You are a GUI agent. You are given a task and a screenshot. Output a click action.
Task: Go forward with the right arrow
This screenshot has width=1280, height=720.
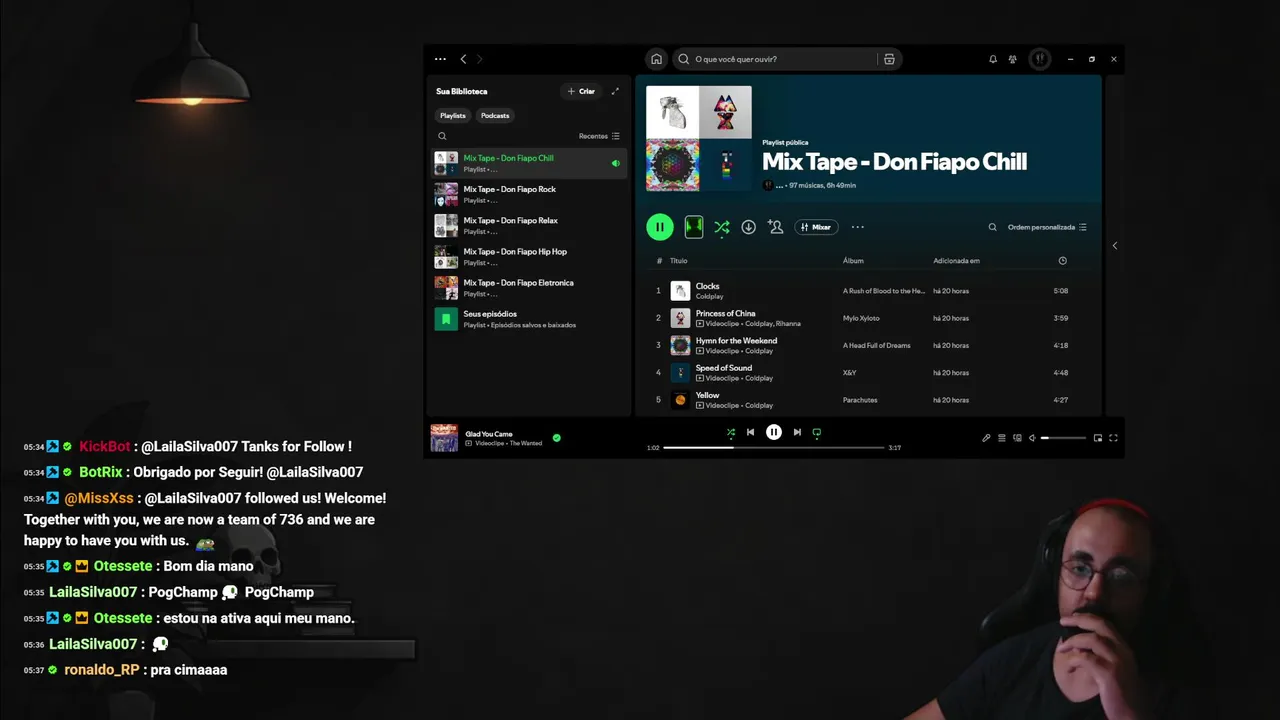pyautogui.click(x=480, y=59)
